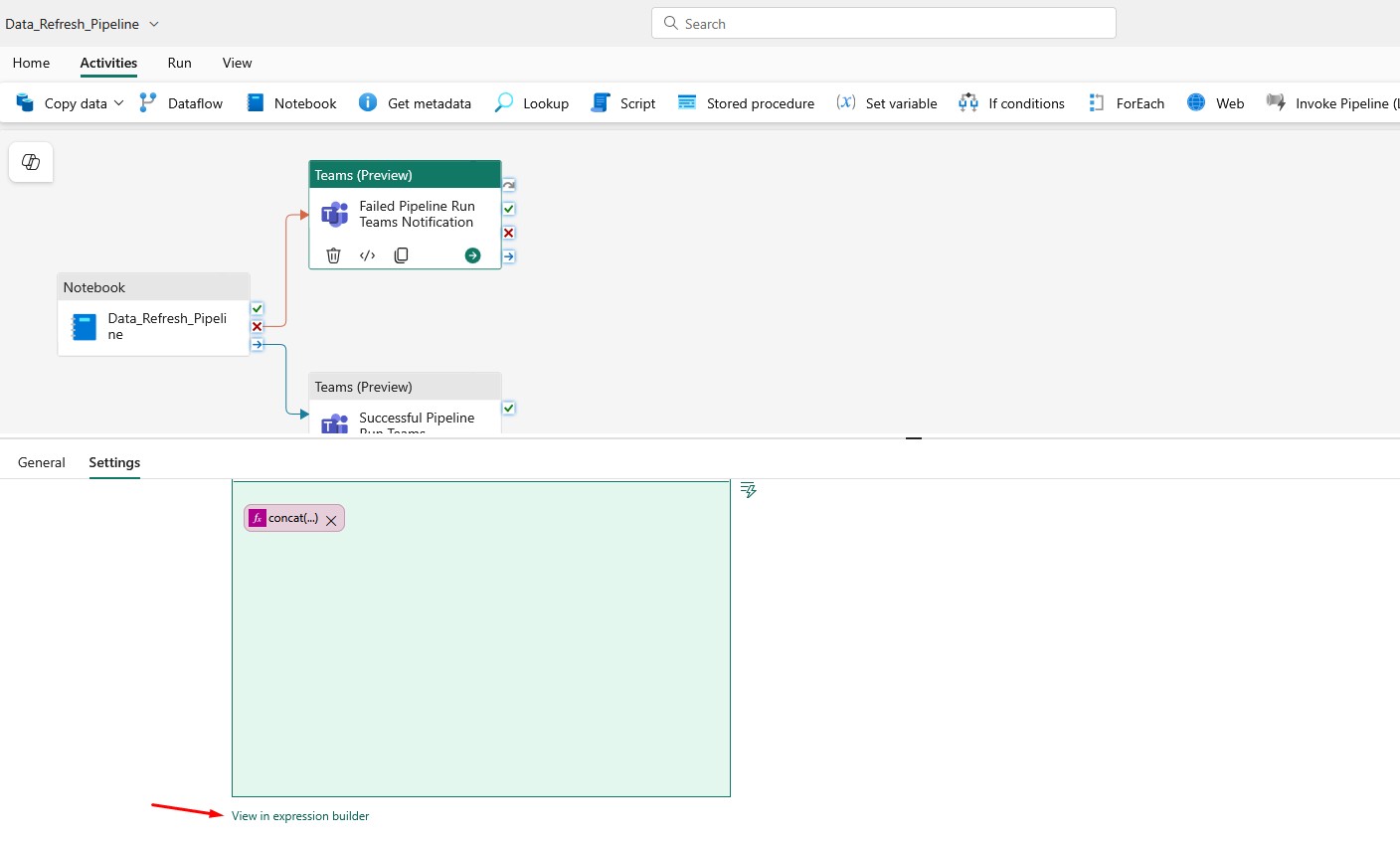This screenshot has height=841, width=1400.
Task: Open the Copy data activity
Action: click(x=62, y=103)
